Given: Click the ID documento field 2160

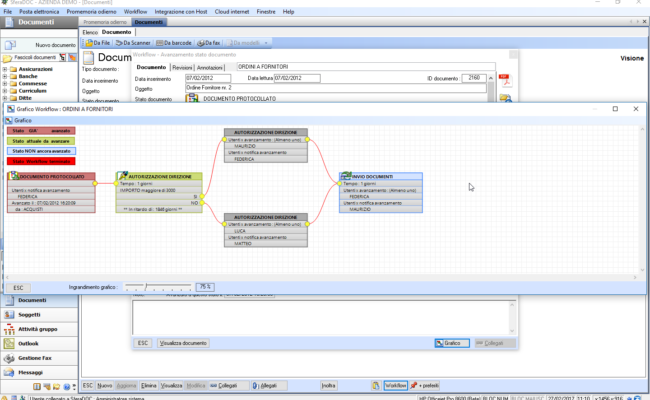Looking at the screenshot, I should [x=474, y=78].
